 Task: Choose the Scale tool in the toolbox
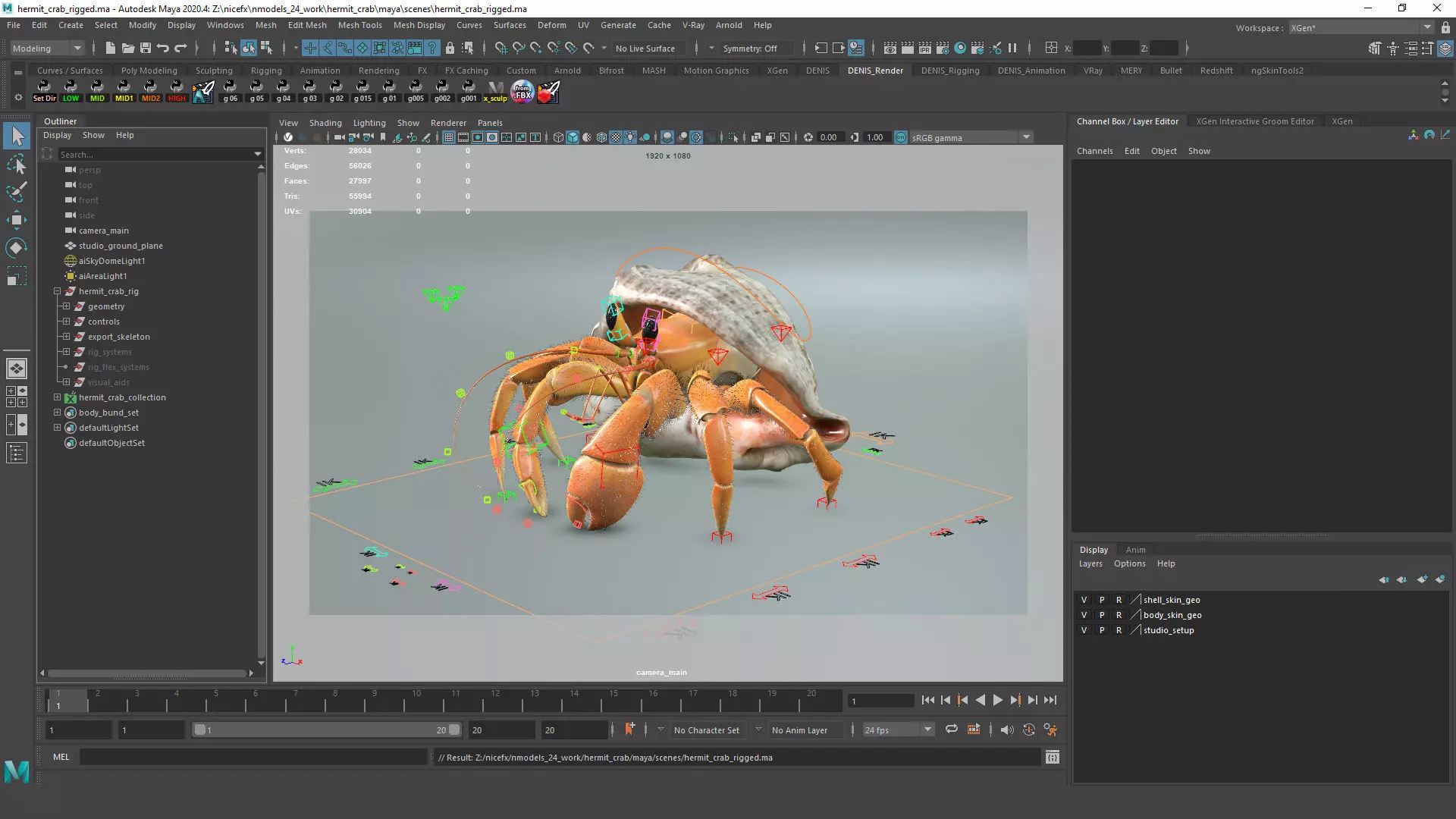point(17,276)
